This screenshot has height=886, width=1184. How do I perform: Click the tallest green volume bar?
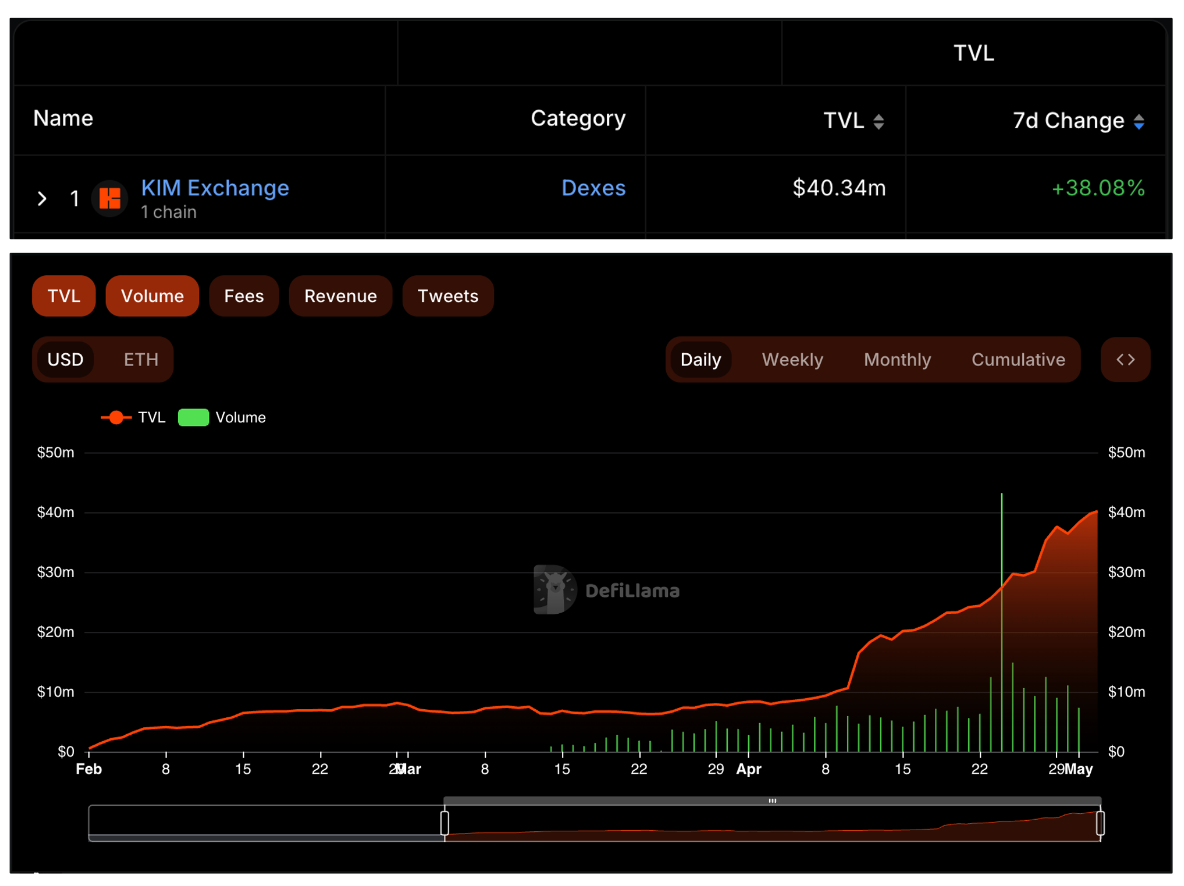[1001, 622]
